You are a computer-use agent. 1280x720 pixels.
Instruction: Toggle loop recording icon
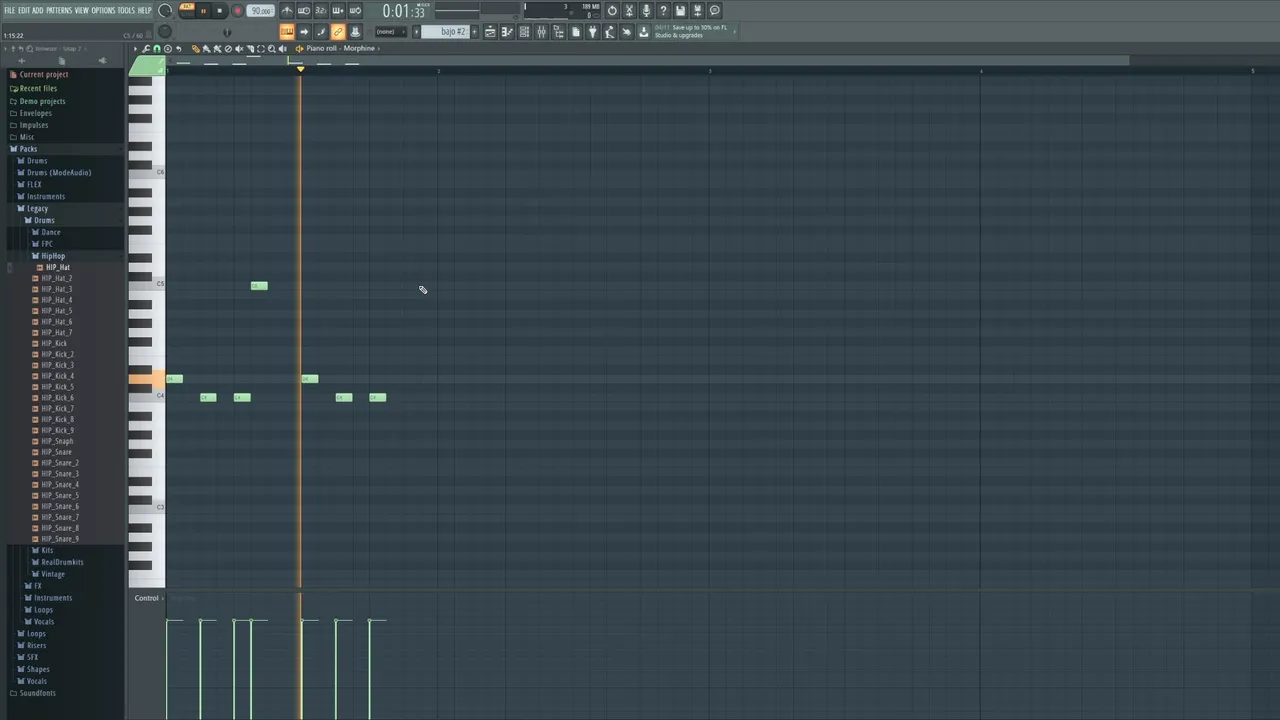coord(355,10)
